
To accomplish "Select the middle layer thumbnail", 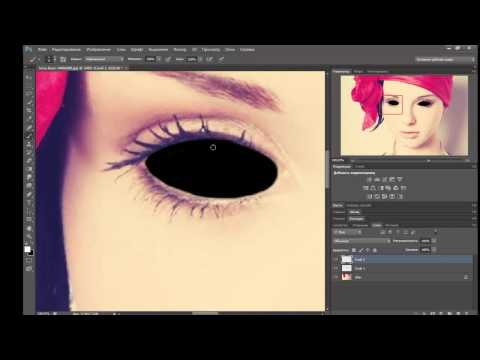I will pyautogui.click(x=347, y=268).
